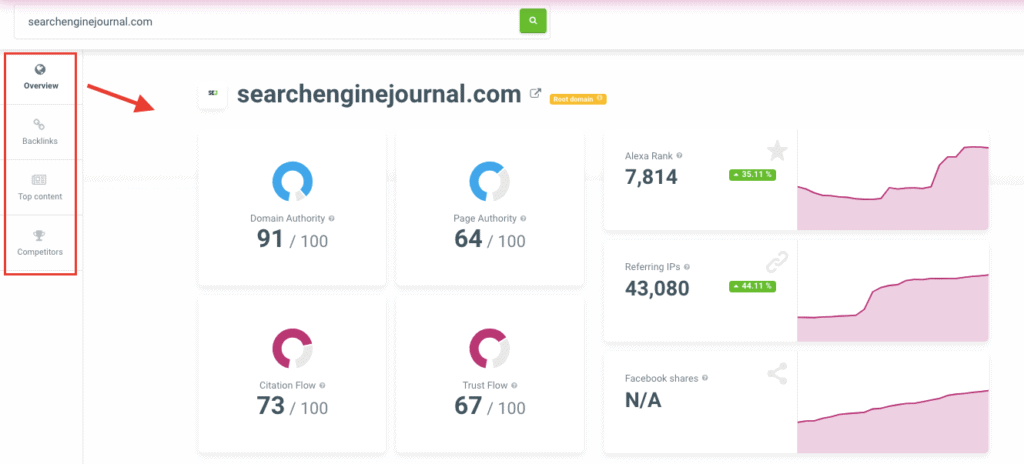Click the Facebook shares info icon
The height and width of the screenshot is (464, 1024).
[x=706, y=378]
